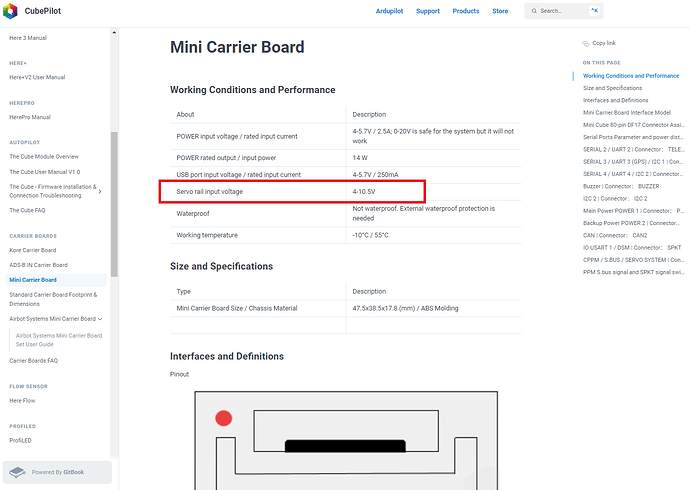This screenshot has width=690, height=490.
Task: Open Here 3 Manual page
Action: tap(28, 38)
